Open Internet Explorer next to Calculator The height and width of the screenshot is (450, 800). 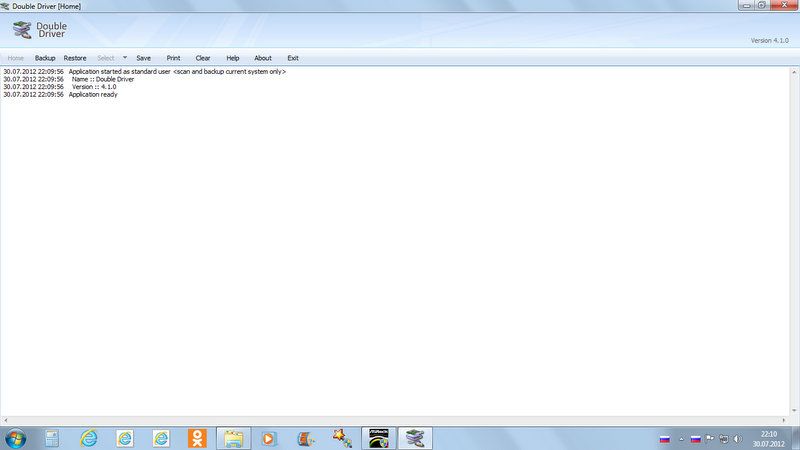point(88,438)
